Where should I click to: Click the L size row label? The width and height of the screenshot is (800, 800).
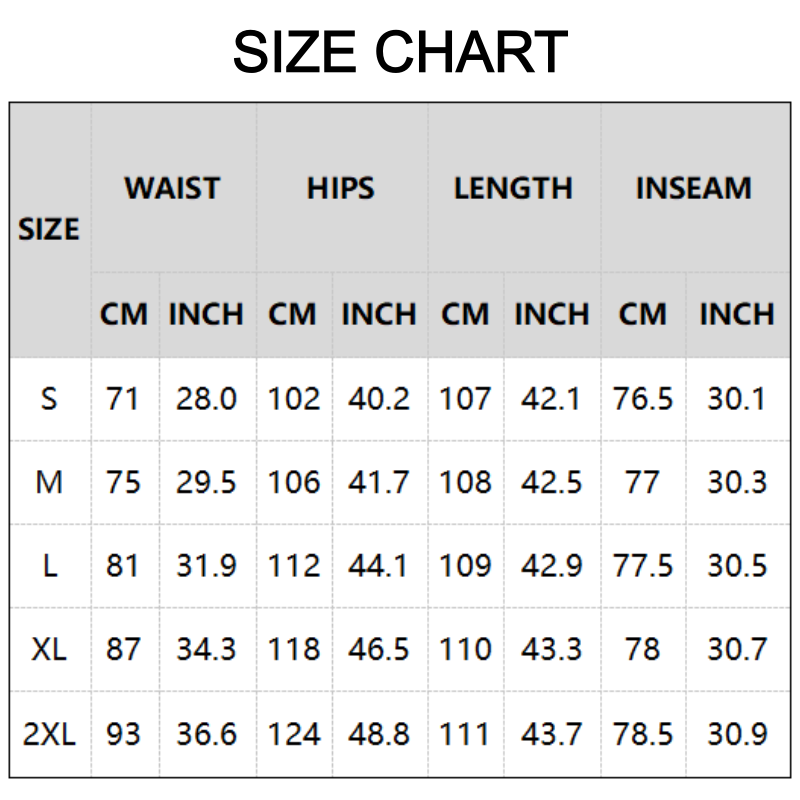tap(49, 566)
